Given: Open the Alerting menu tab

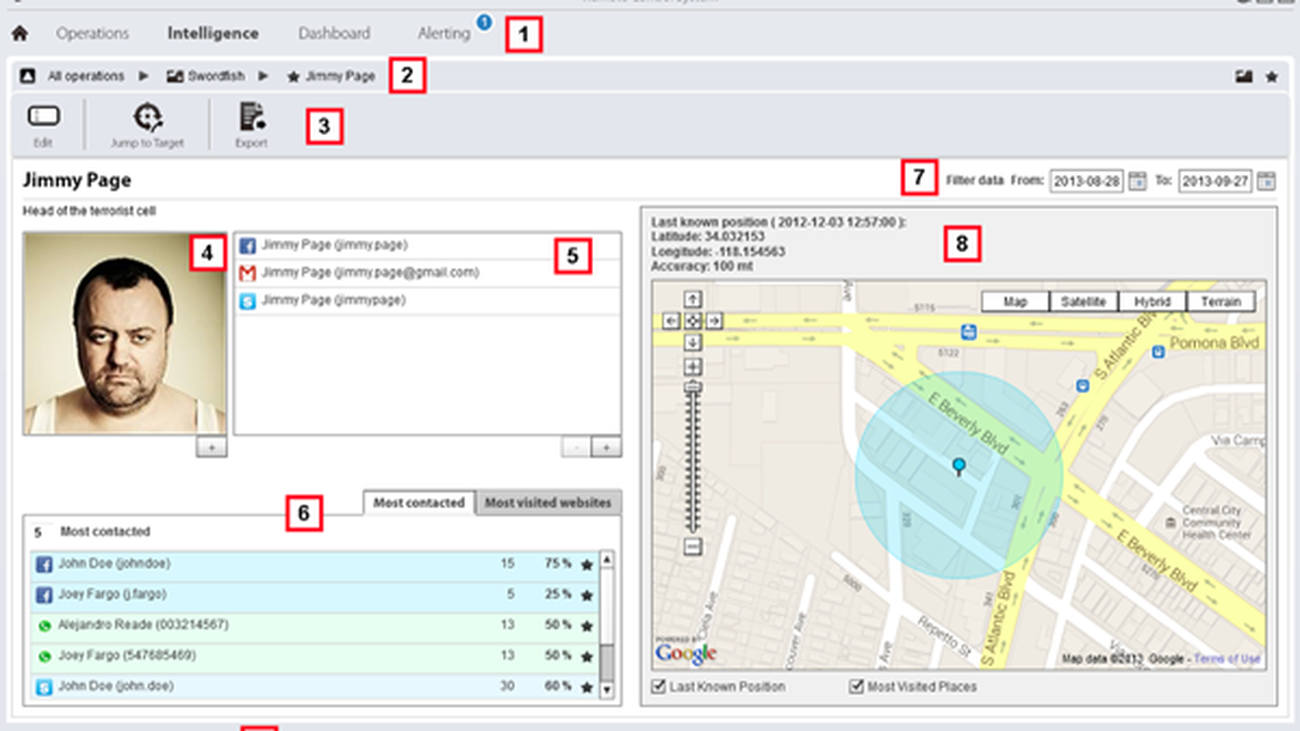Looking at the screenshot, I should tap(443, 34).
